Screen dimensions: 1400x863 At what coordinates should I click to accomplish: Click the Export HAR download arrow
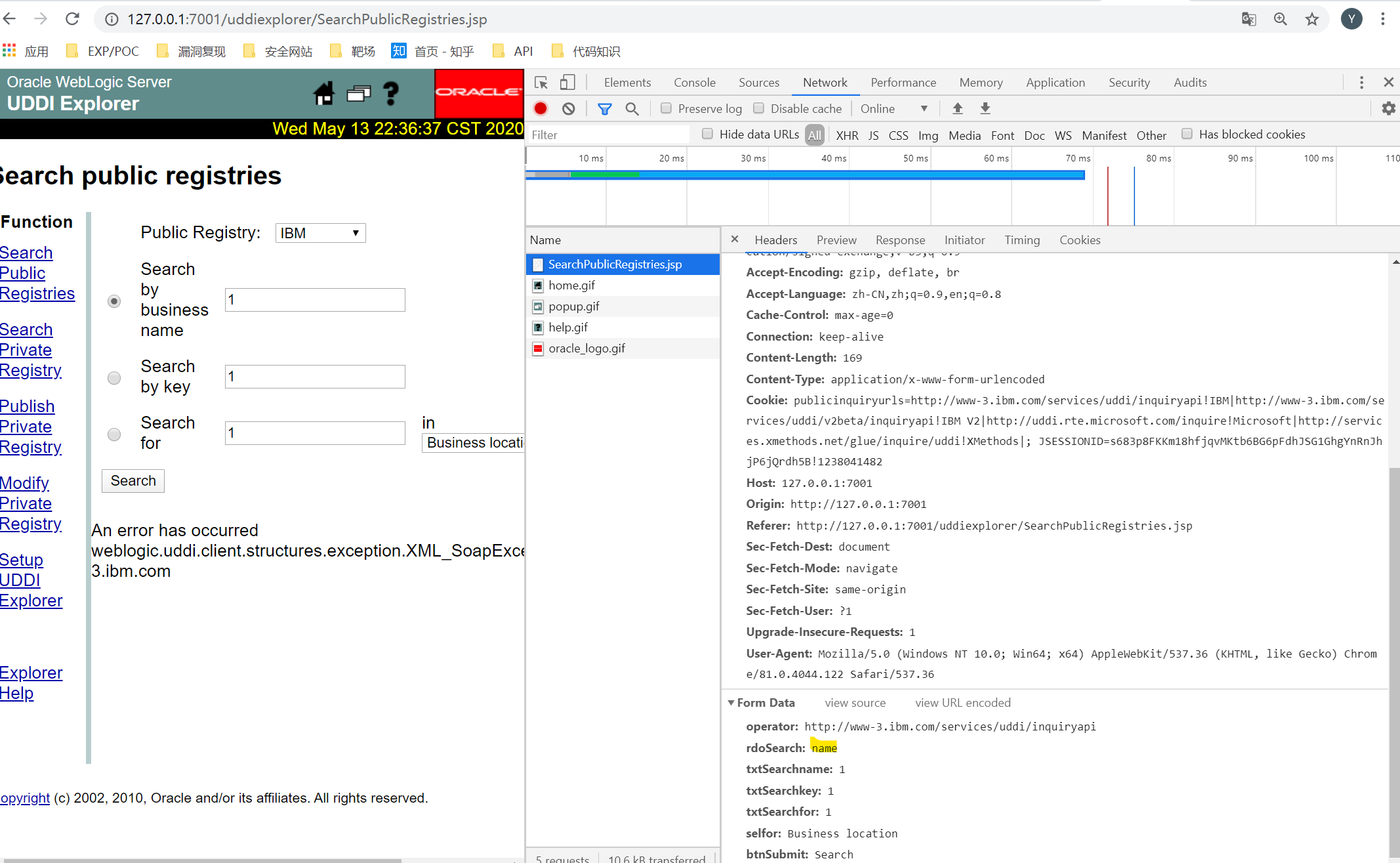tap(985, 109)
